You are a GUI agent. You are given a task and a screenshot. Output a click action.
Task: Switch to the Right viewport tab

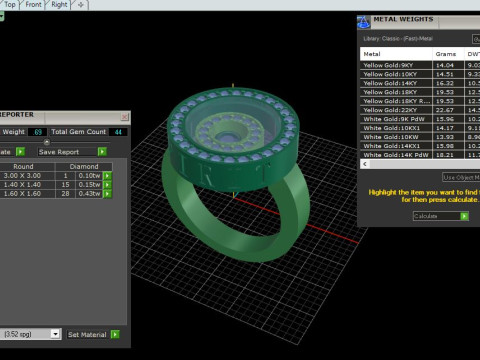tap(59, 5)
